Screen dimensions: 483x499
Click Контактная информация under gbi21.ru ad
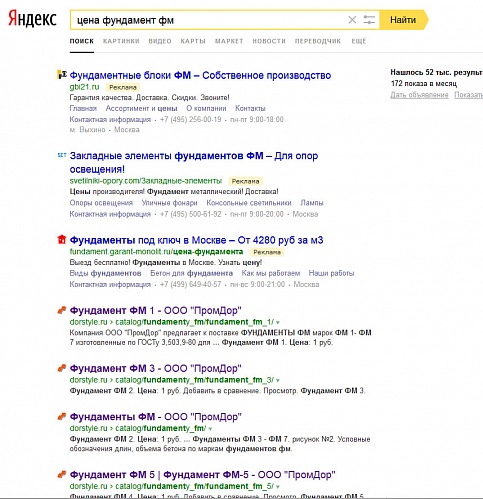click(110, 119)
